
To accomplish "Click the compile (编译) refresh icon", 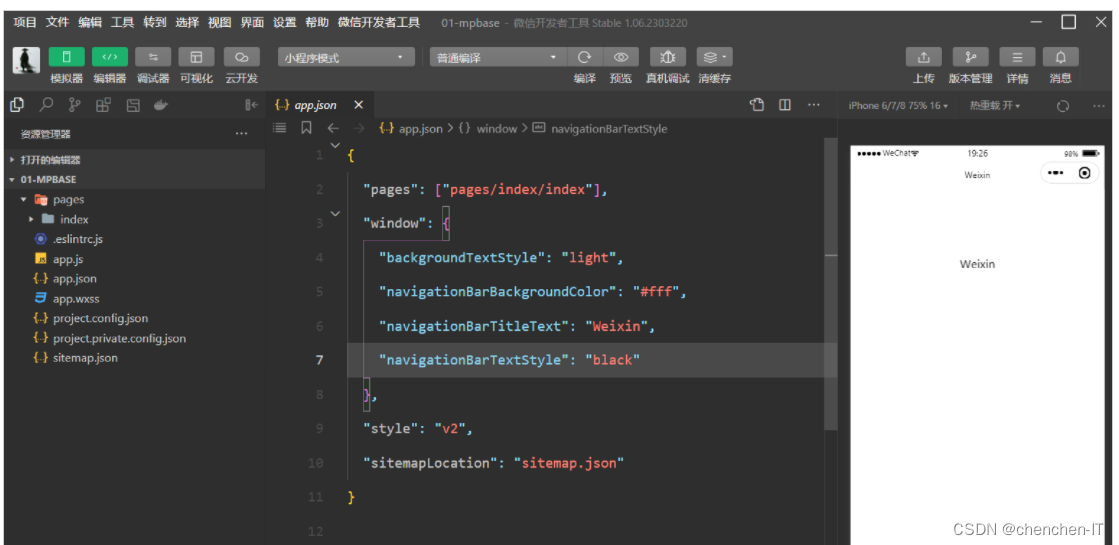I will click(x=584, y=57).
